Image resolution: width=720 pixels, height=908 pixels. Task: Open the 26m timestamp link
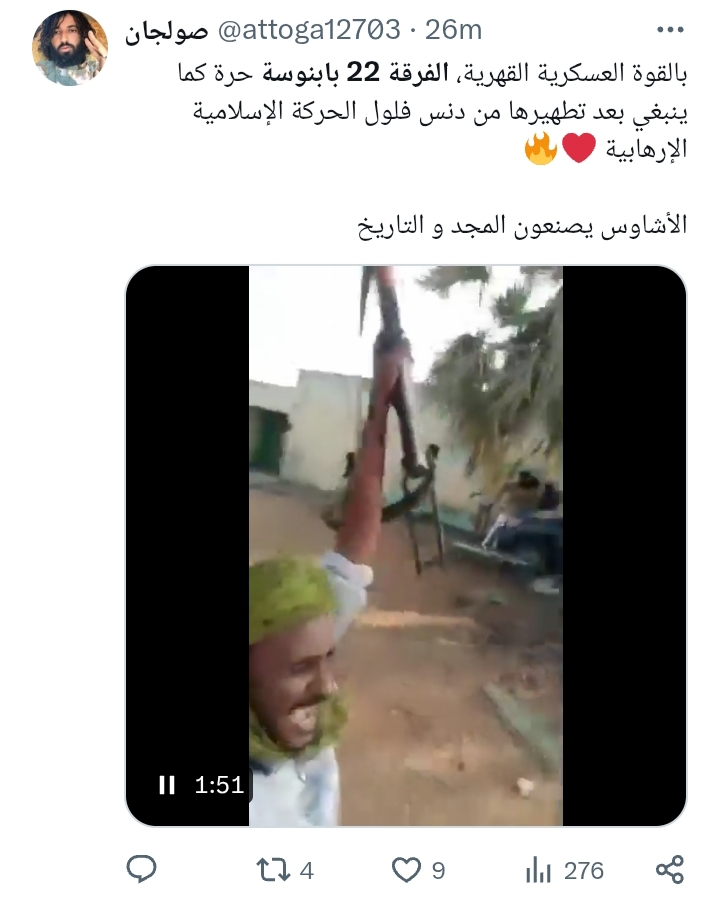click(454, 30)
